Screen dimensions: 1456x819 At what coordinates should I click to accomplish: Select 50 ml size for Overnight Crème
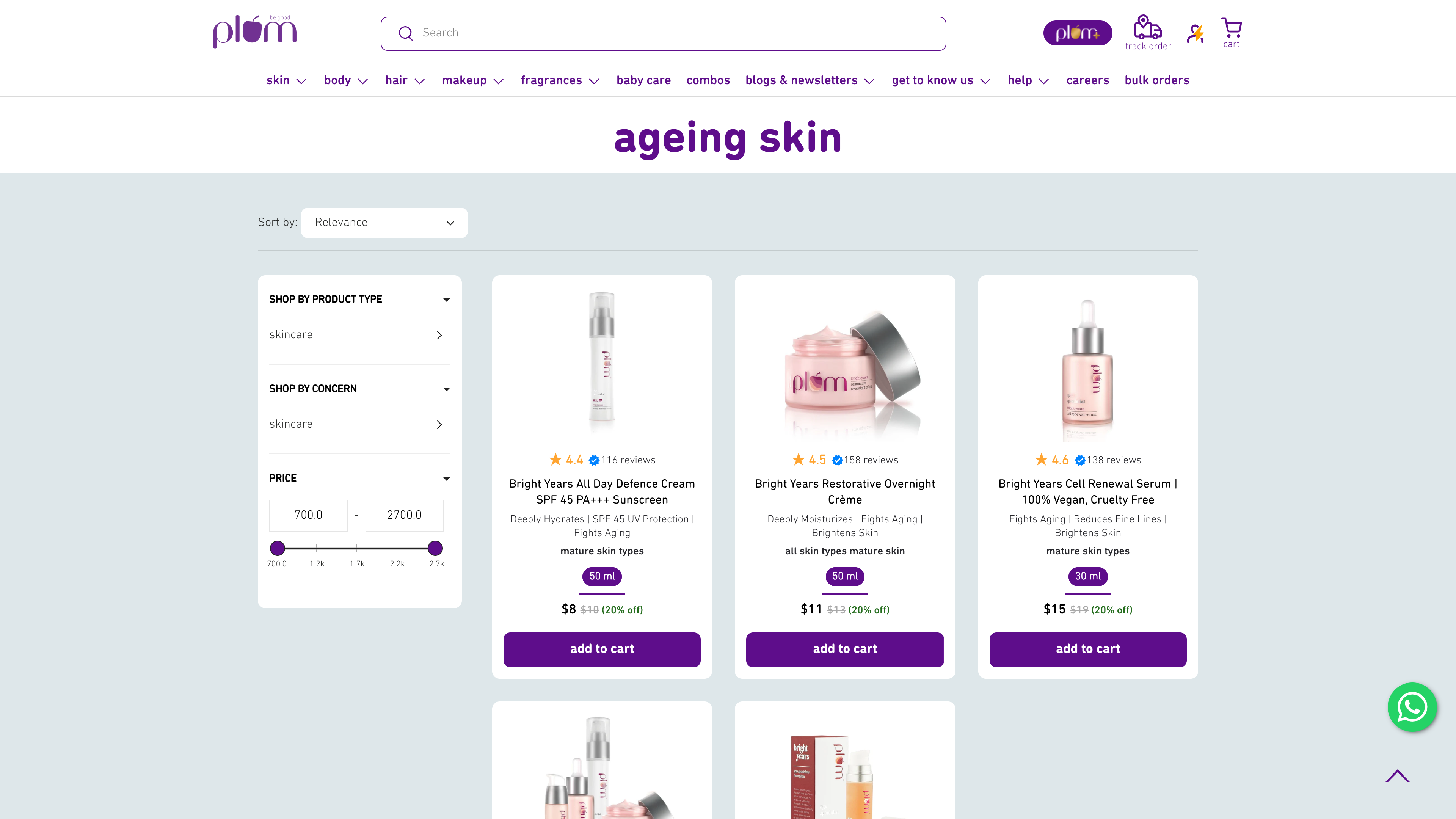[844, 576]
